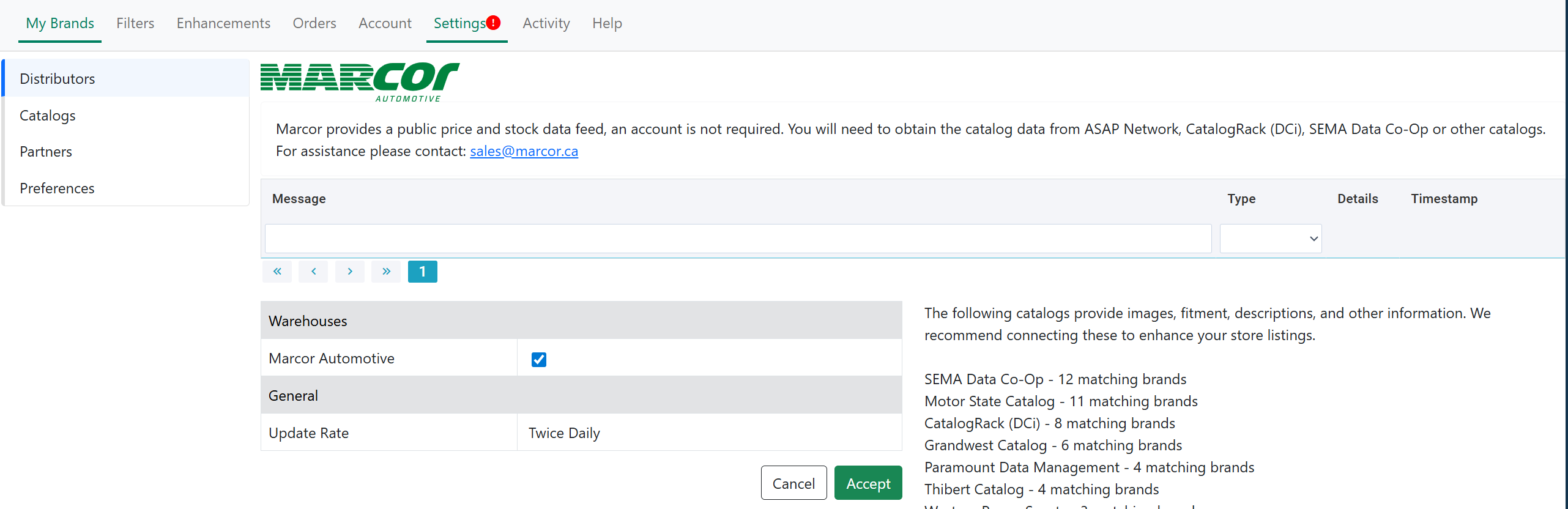Click the Marcor Automotive logo

360,82
